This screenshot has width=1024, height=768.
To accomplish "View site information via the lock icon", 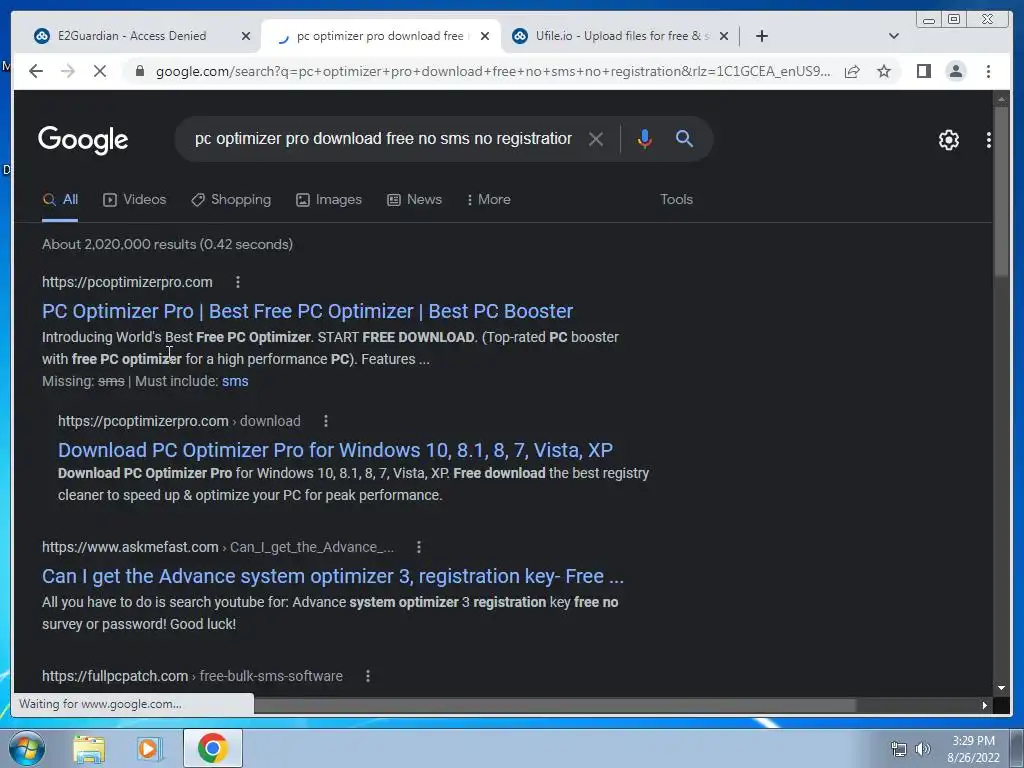I will 139,71.
